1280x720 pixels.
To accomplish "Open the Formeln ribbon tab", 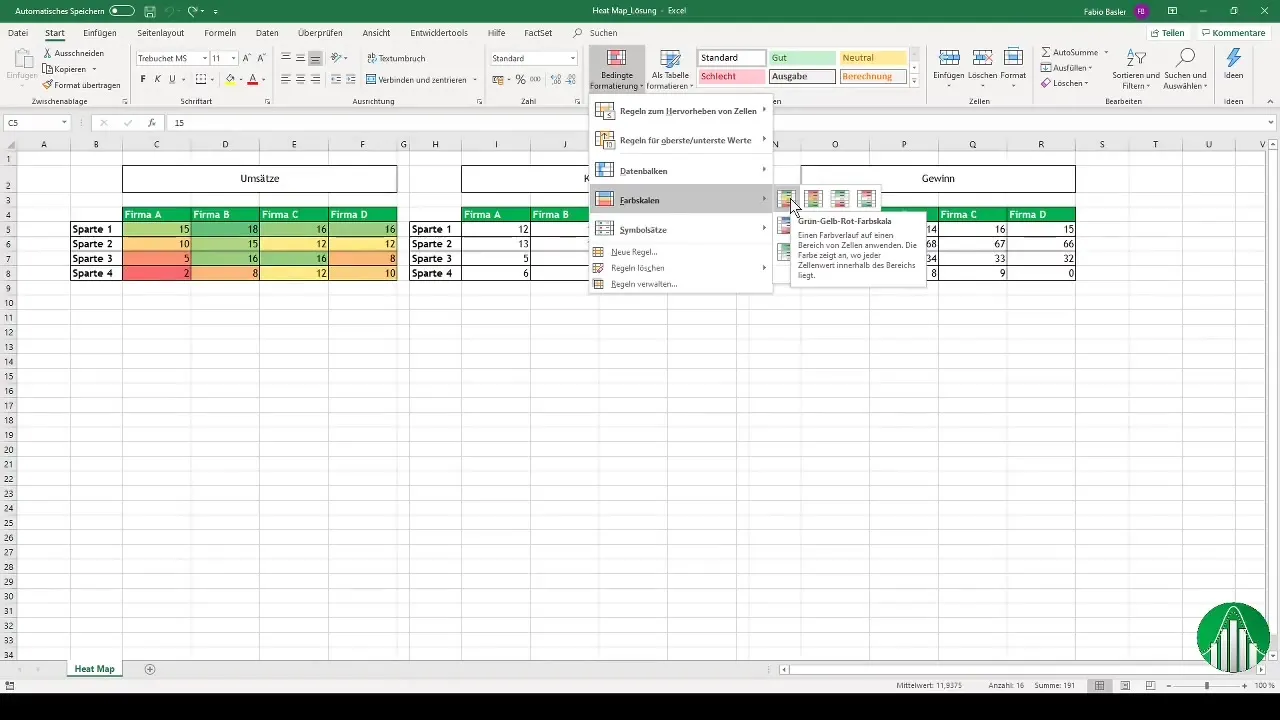I will click(x=220, y=33).
